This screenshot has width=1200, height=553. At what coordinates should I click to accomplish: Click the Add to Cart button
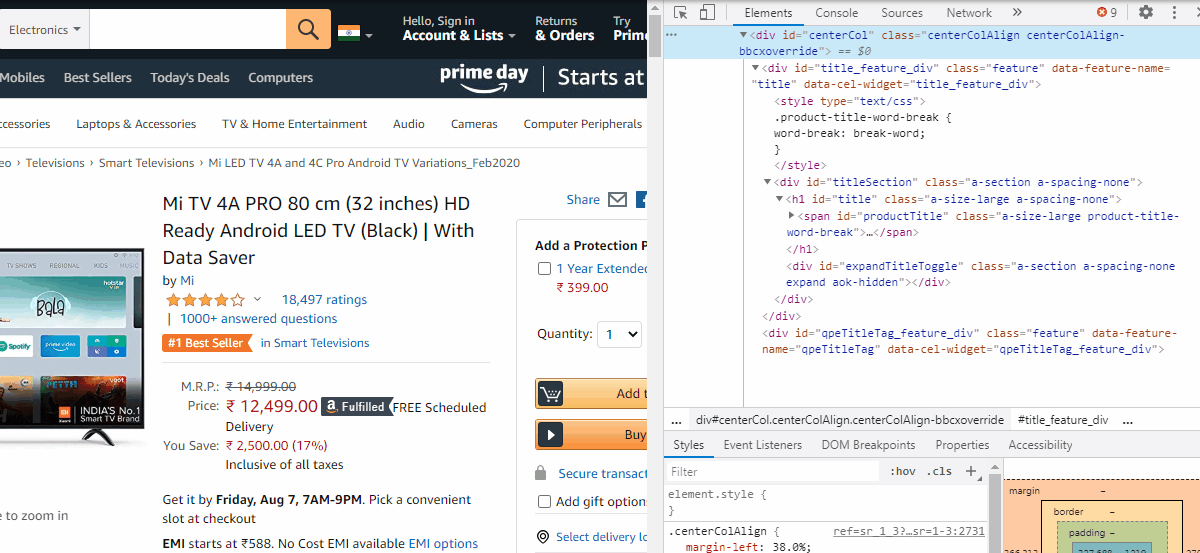[591, 393]
